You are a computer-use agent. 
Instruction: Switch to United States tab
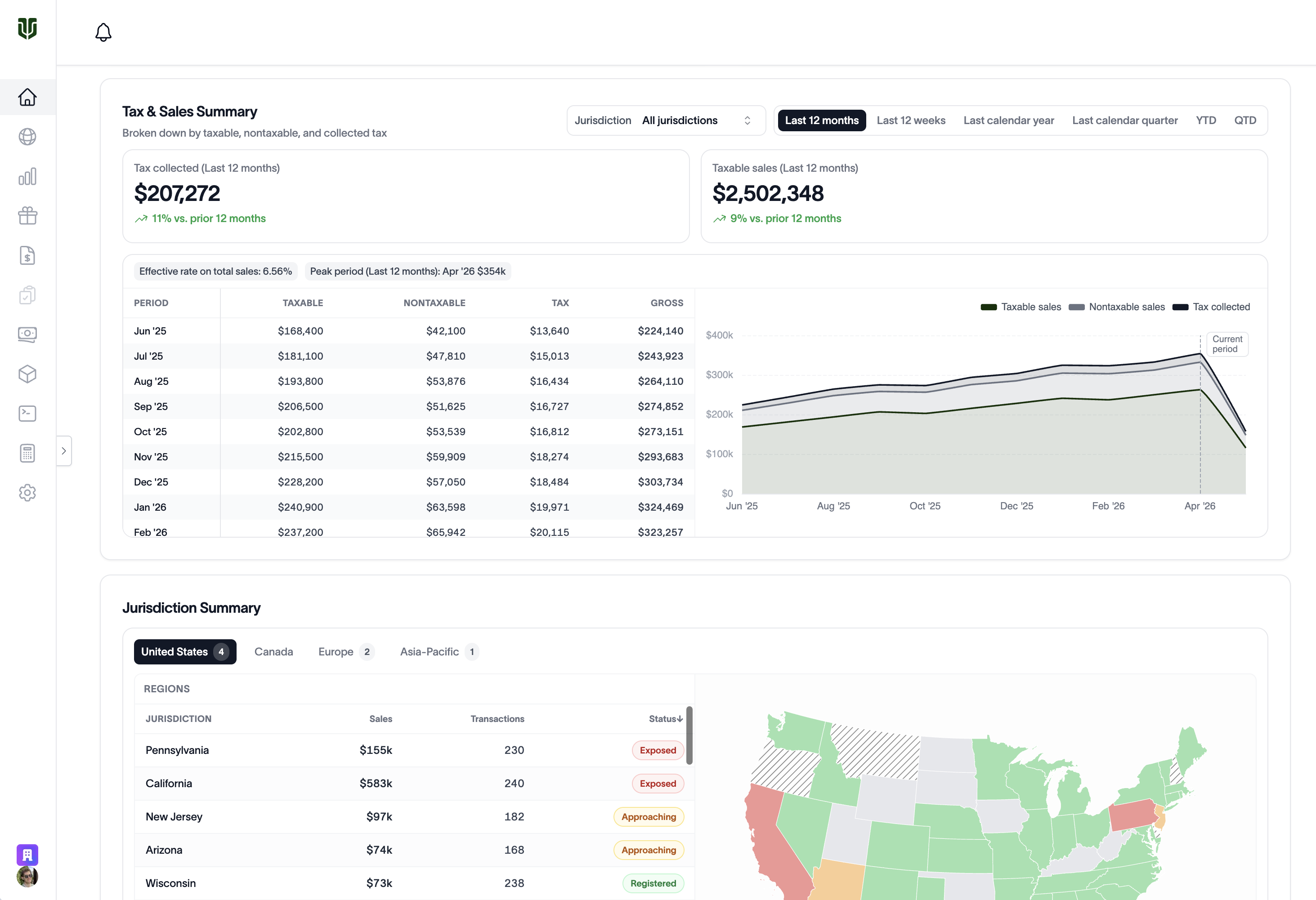click(185, 652)
